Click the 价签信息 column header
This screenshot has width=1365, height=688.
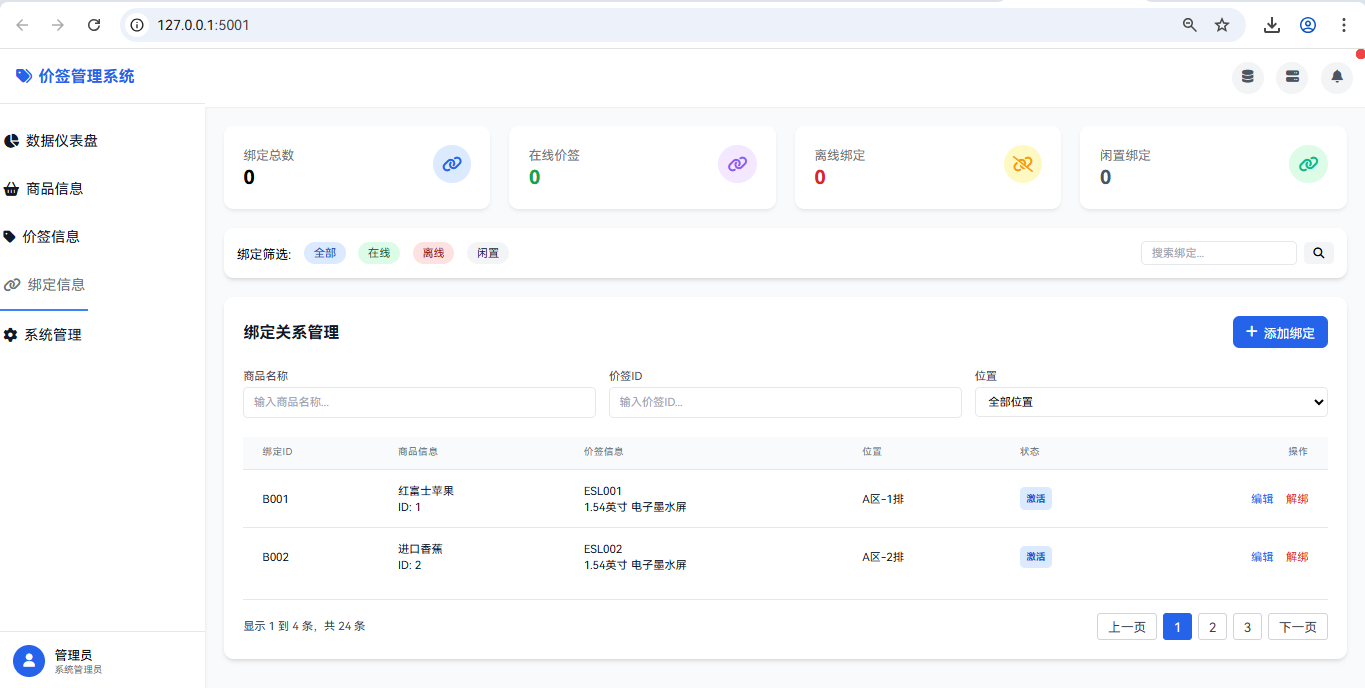tap(604, 452)
